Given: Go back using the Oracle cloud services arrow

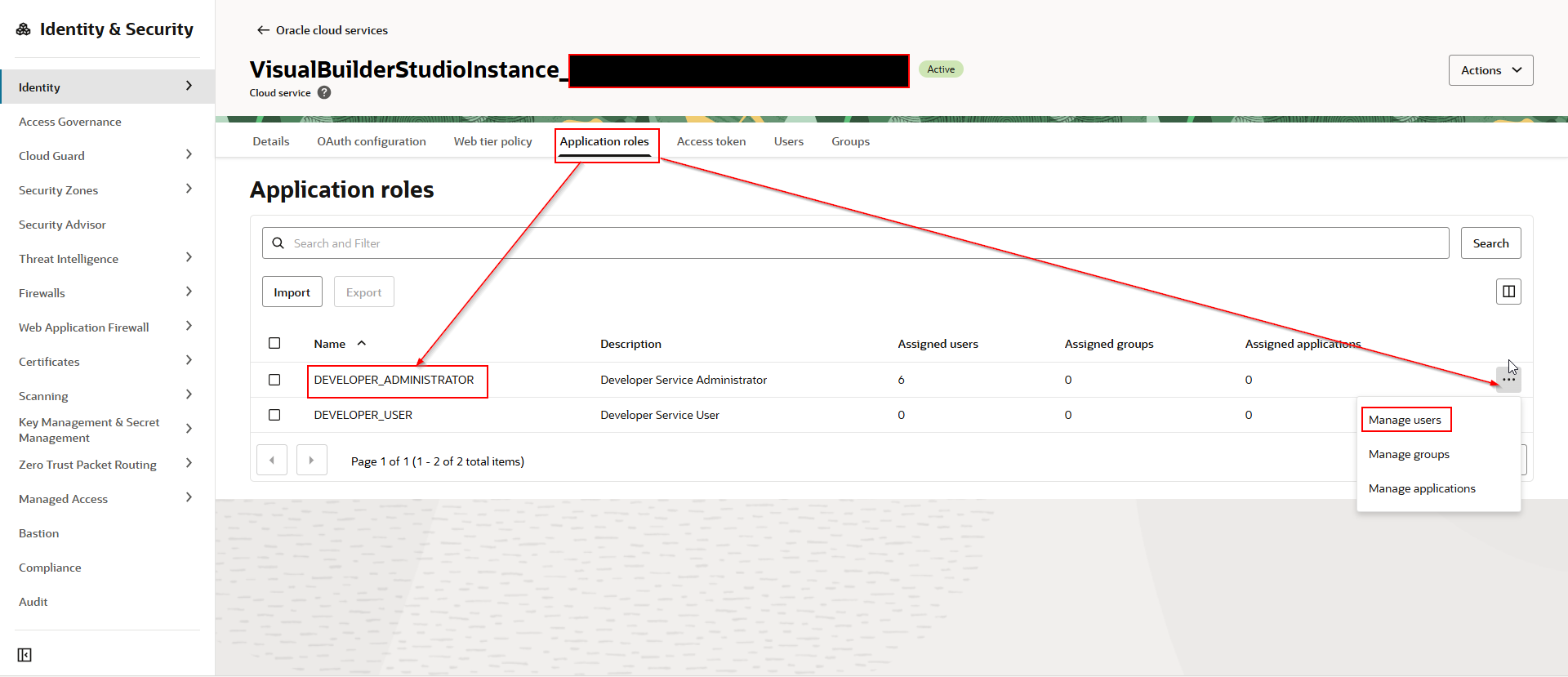Looking at the screenshot, I should pos(263,30).
